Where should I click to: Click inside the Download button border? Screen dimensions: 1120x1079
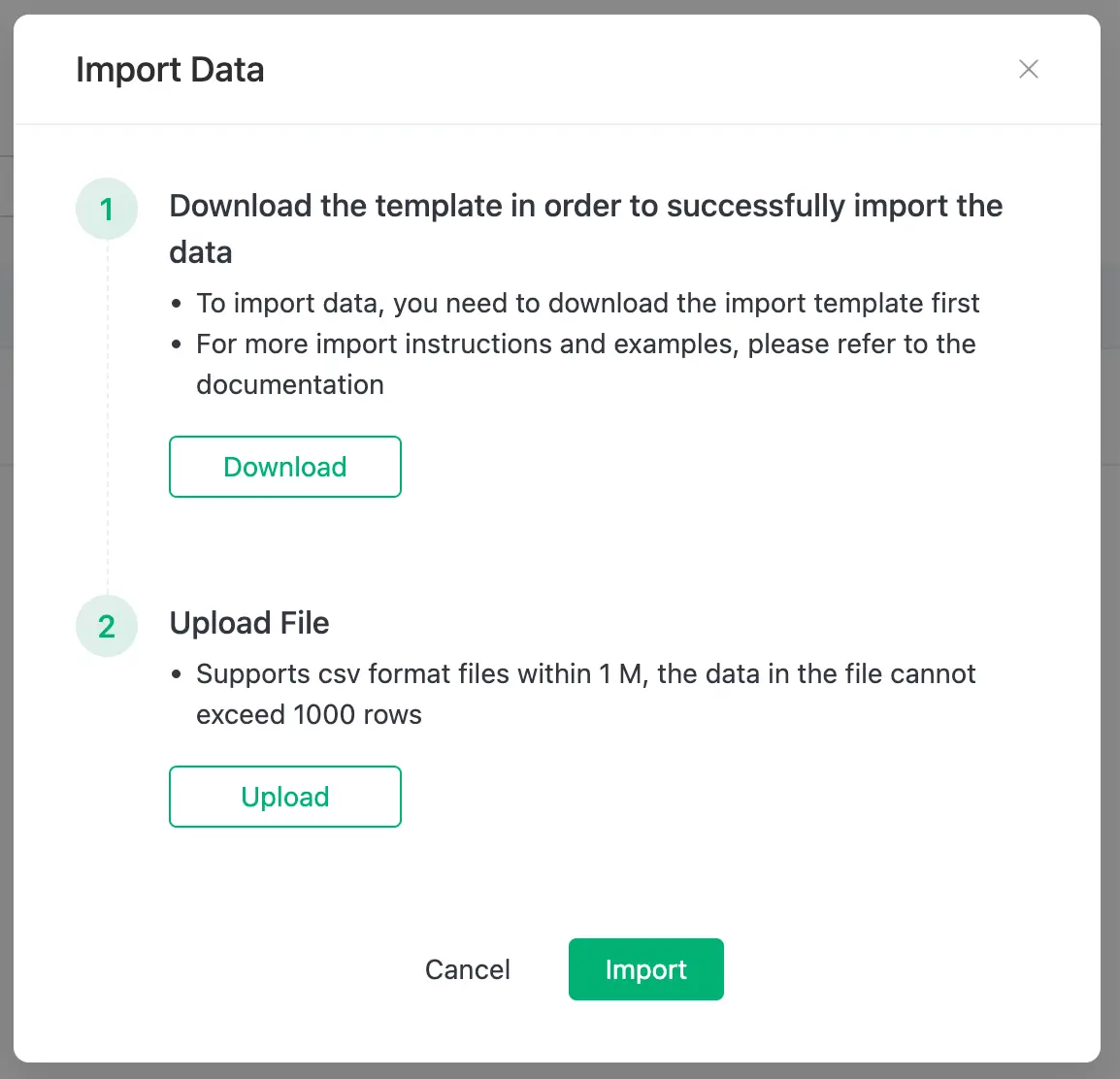click(x=284, y=467)
